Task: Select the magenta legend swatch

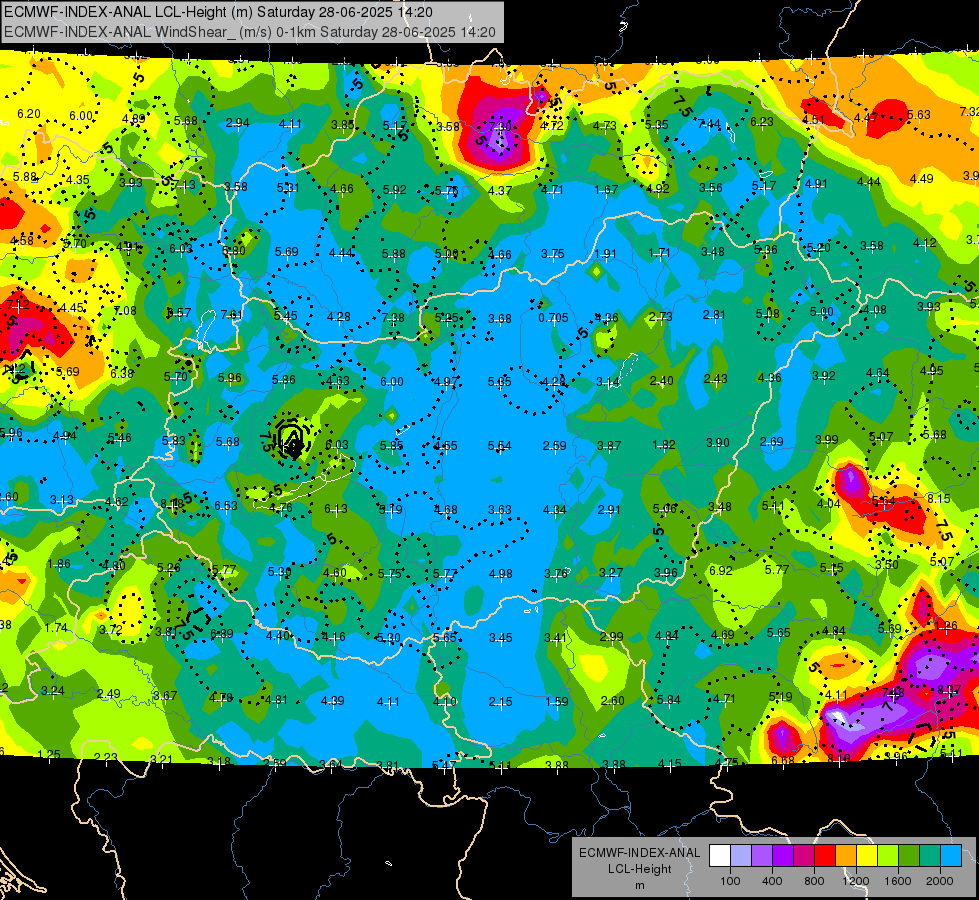Action: (804, 856)
